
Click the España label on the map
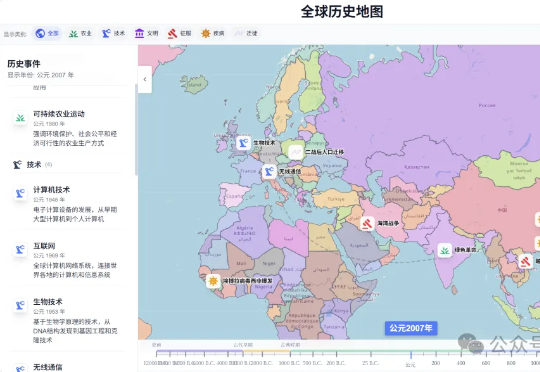pyautogui.click(x=235, y=196)
